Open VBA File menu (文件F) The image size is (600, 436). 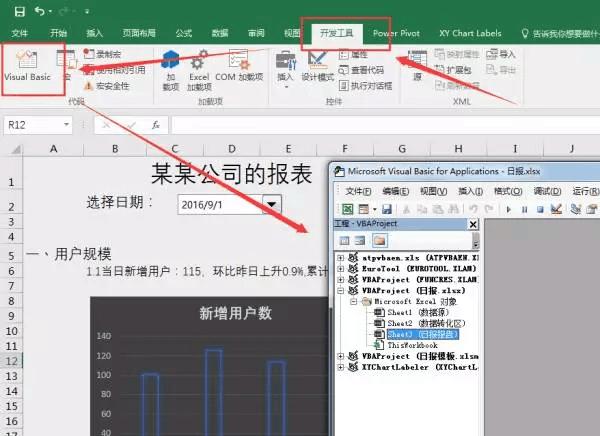coord(358,191)
